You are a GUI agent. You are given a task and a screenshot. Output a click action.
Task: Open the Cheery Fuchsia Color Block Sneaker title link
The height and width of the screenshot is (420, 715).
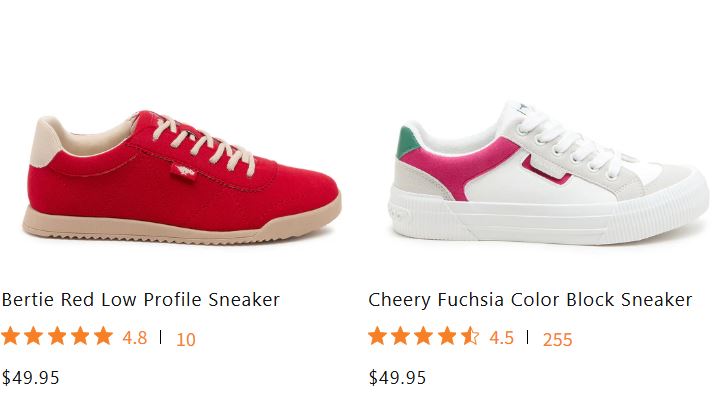(530, 299)
